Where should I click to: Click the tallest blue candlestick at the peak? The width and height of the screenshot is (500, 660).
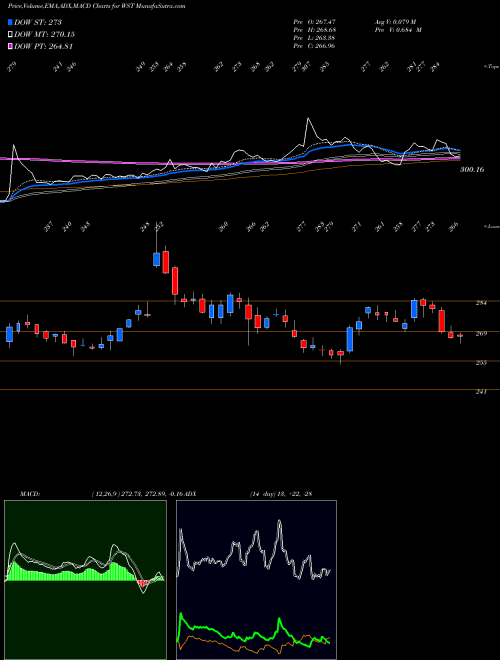tap(157, 259)
